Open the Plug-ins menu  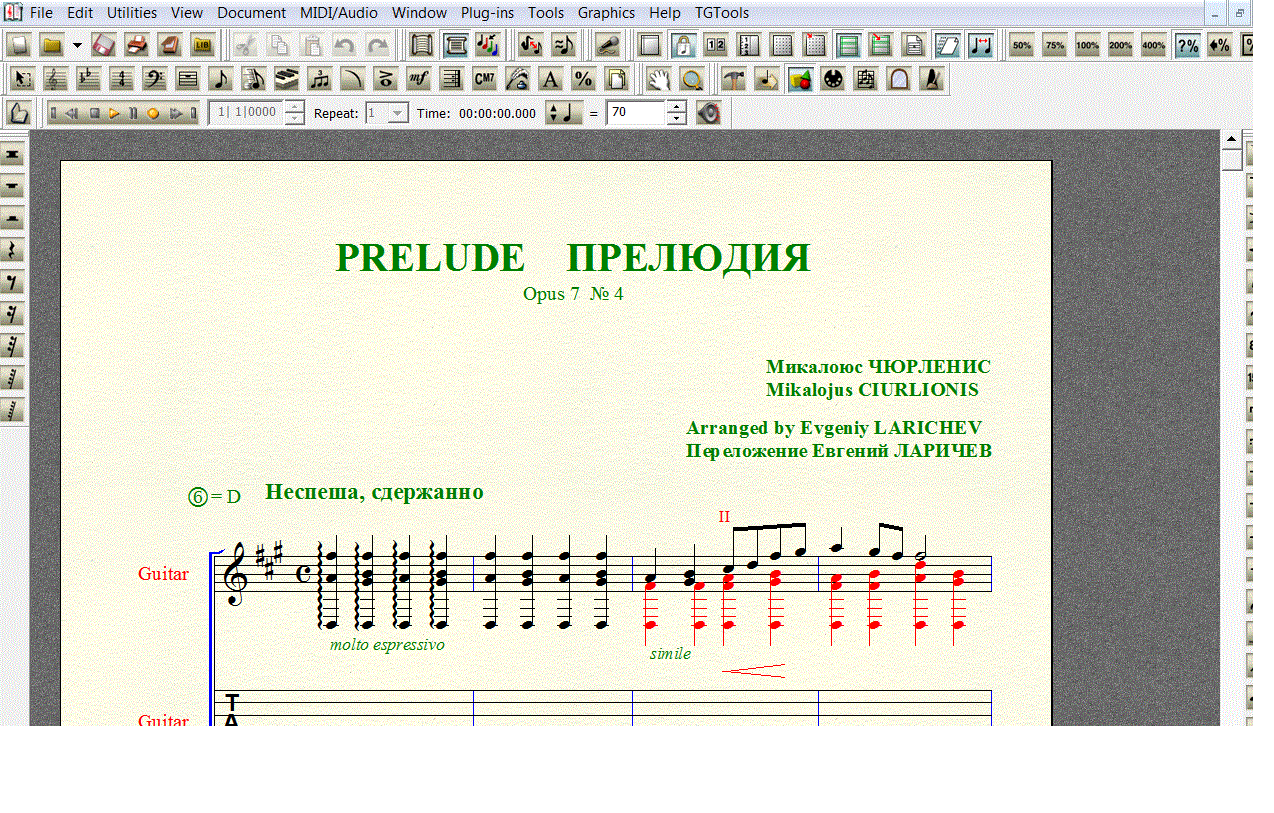(x=487, y=13)
